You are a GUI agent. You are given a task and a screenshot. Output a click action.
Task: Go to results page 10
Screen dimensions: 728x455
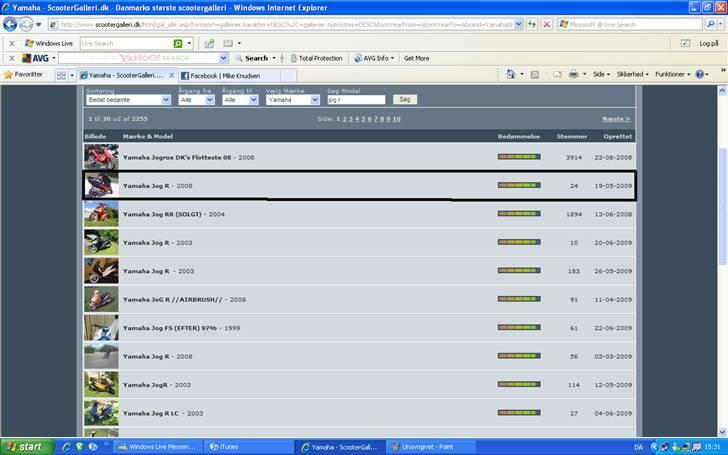pos(396,119)
